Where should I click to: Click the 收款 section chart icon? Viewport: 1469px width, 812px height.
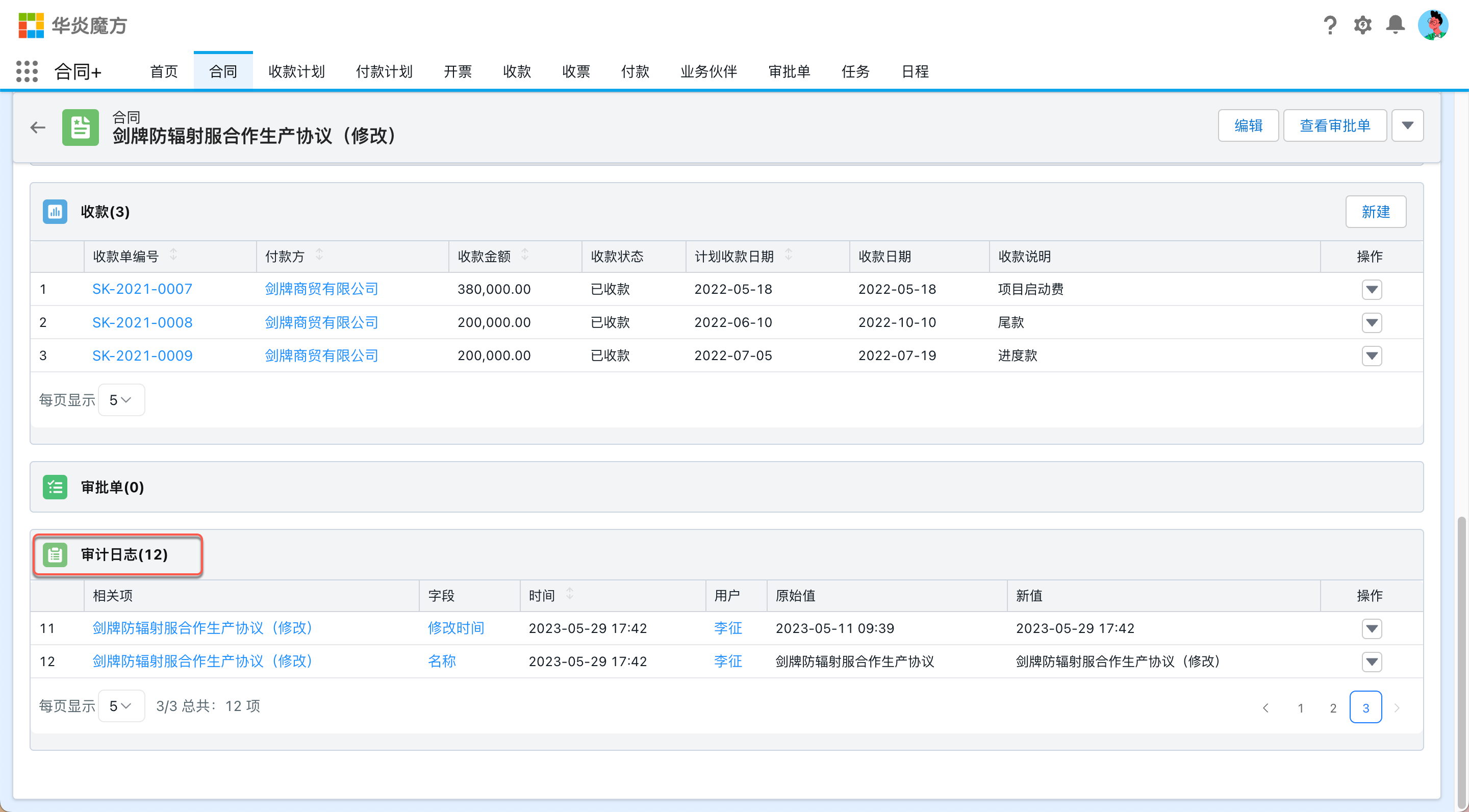55,212
